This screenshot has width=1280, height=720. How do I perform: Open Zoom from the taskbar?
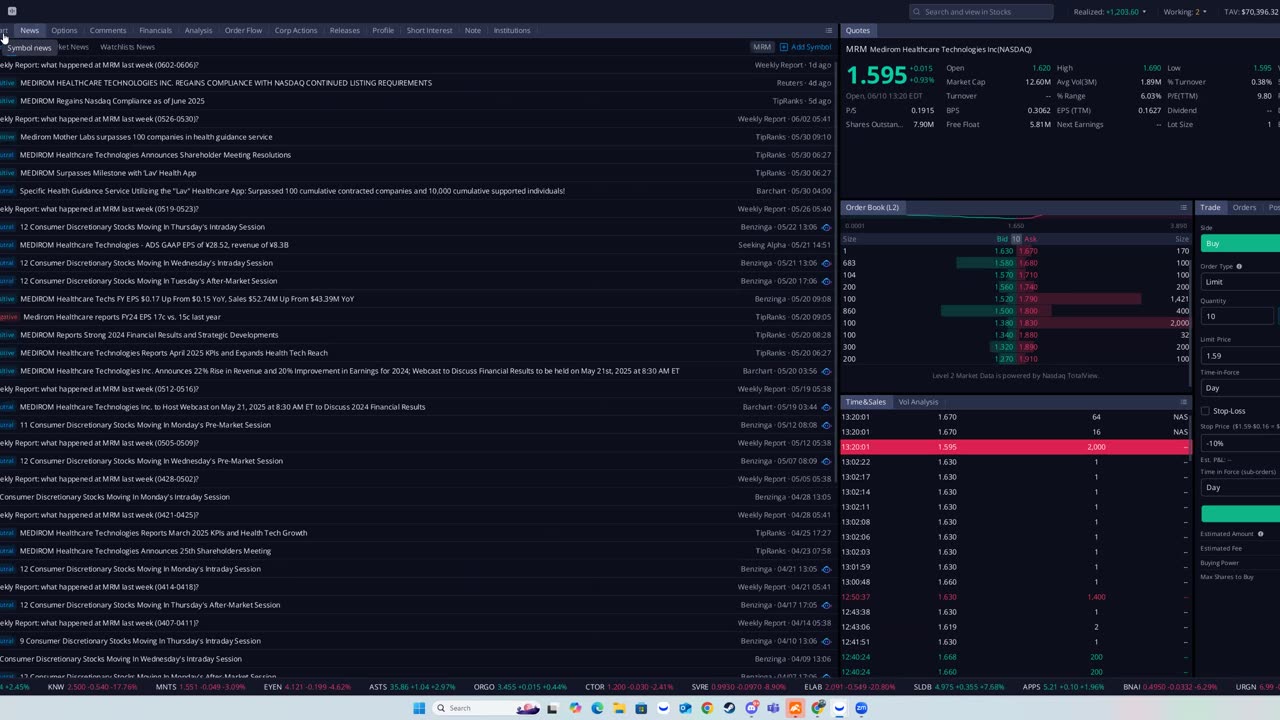pyautogui.click(x=861, y=708)
